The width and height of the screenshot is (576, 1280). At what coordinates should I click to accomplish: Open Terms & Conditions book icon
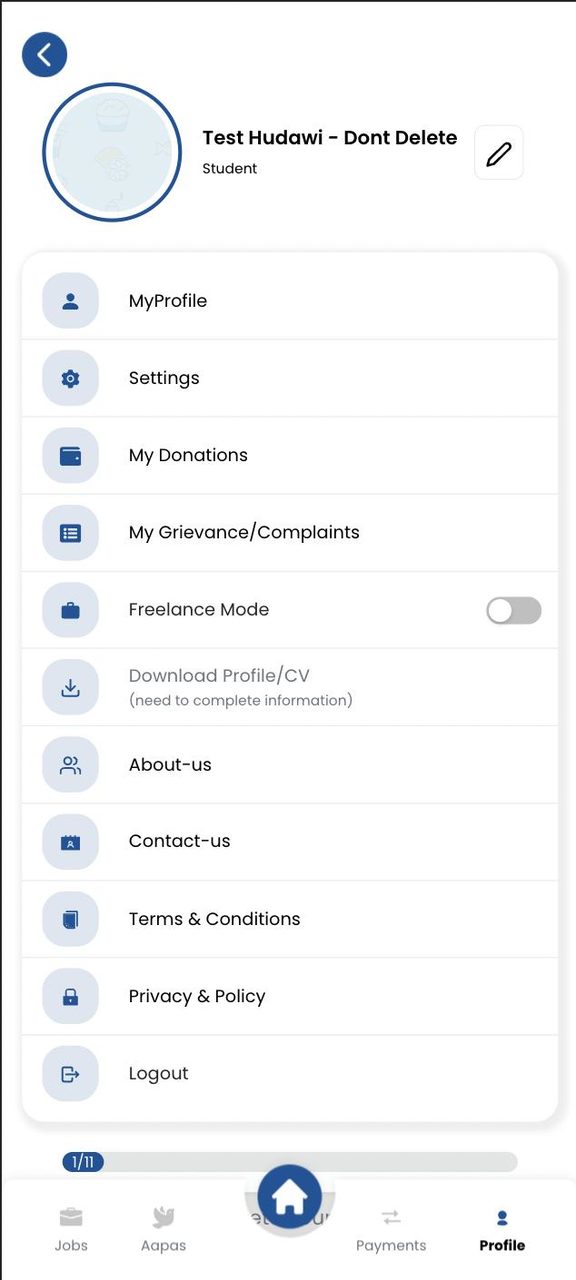(70, 918)
